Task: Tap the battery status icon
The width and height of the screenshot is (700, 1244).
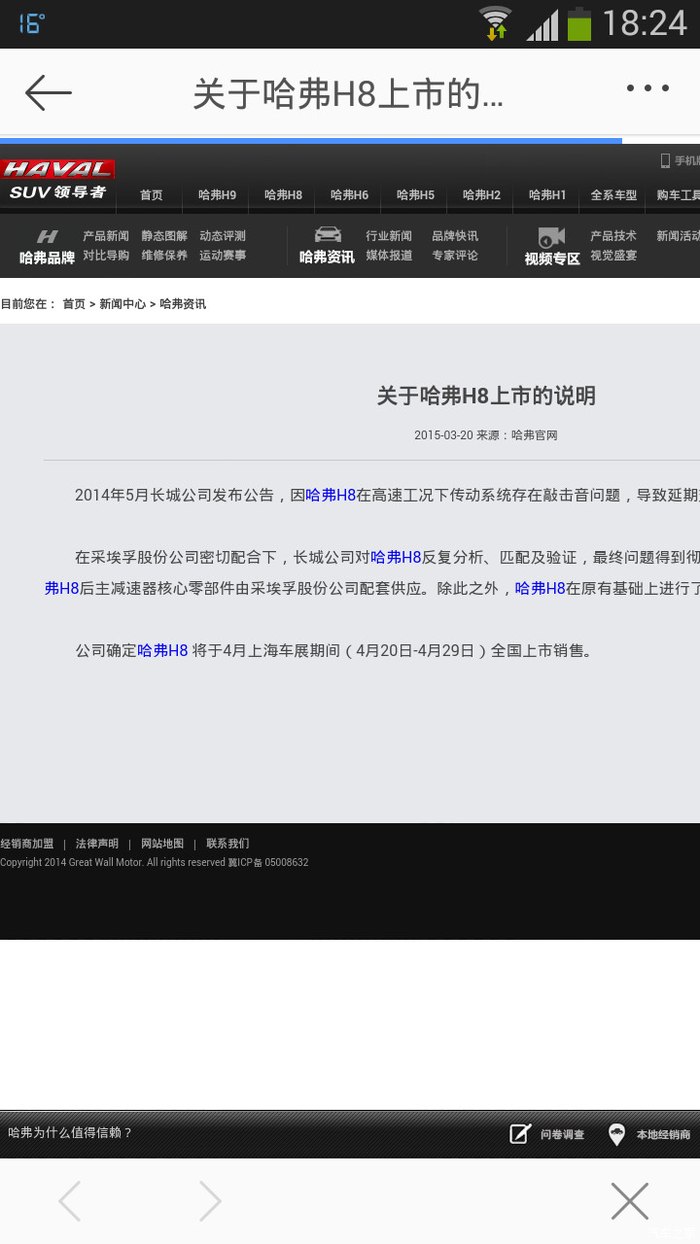Action: [579, 23]
